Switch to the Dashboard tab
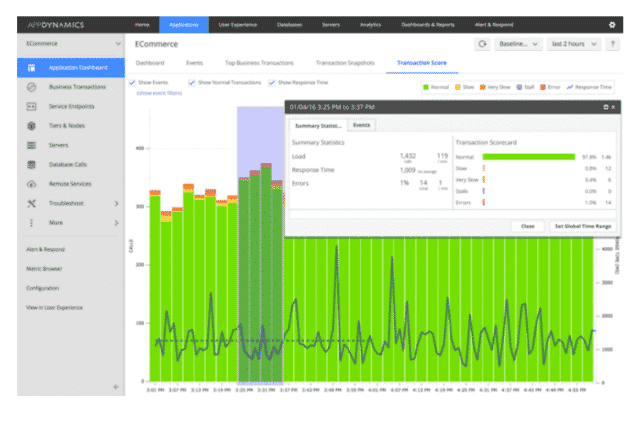 point(150,63)
